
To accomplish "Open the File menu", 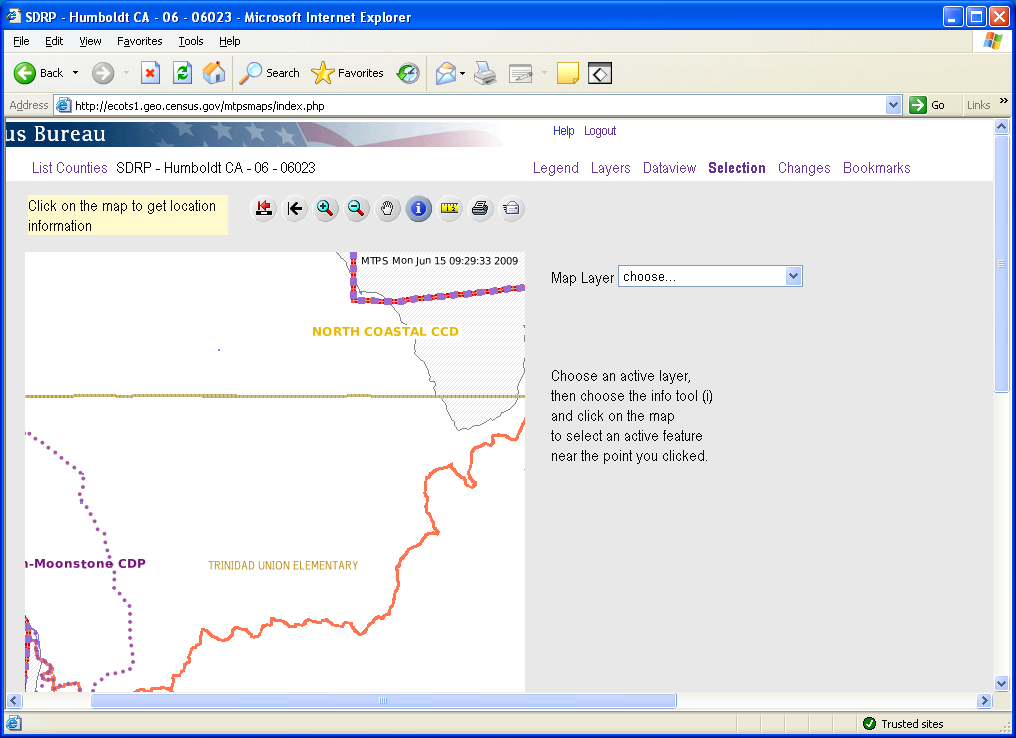I will [21, 41].
